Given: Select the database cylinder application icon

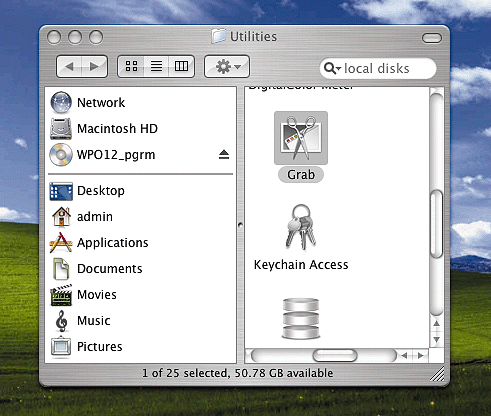Looking at the screenshot, I should click(x=301, y=319).
